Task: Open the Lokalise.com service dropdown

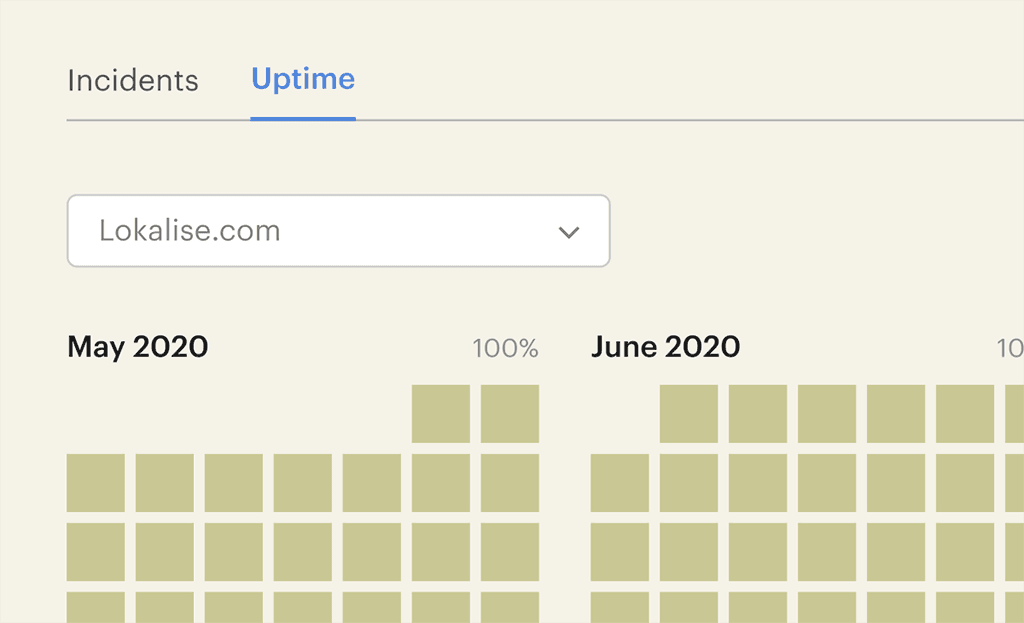Action: 338,231
